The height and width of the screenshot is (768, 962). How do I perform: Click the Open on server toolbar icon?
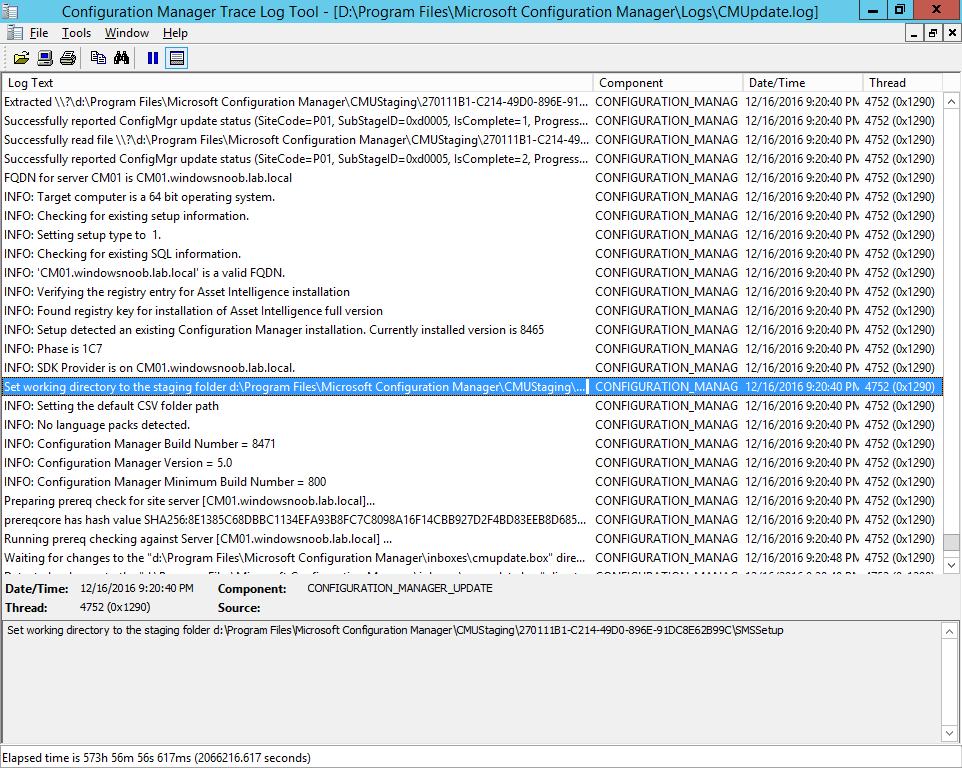click(45, 58)
